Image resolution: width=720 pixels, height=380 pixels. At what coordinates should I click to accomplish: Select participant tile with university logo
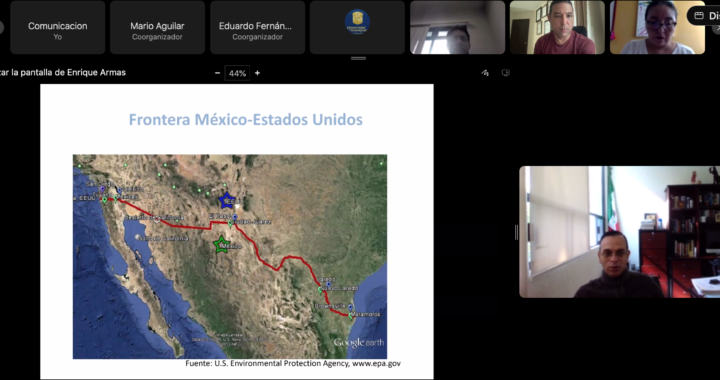[357, 28]
